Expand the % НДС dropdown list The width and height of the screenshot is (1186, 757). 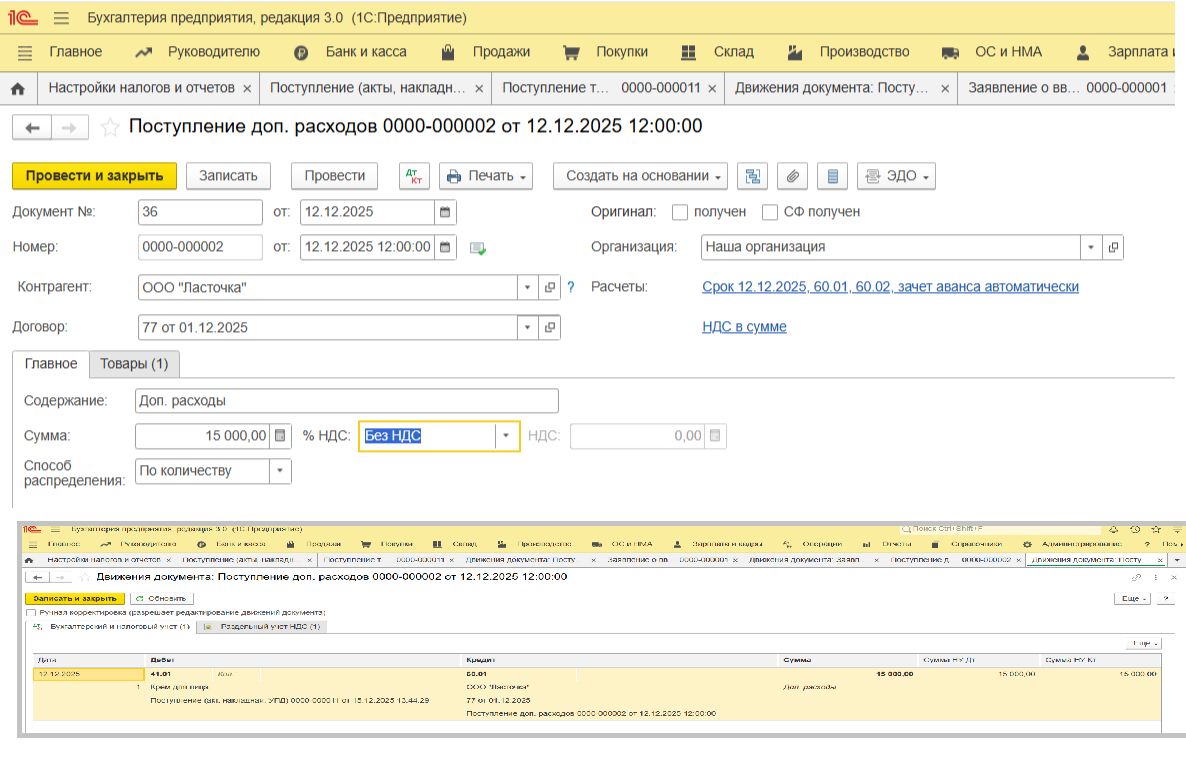click(x=506, y=436)
